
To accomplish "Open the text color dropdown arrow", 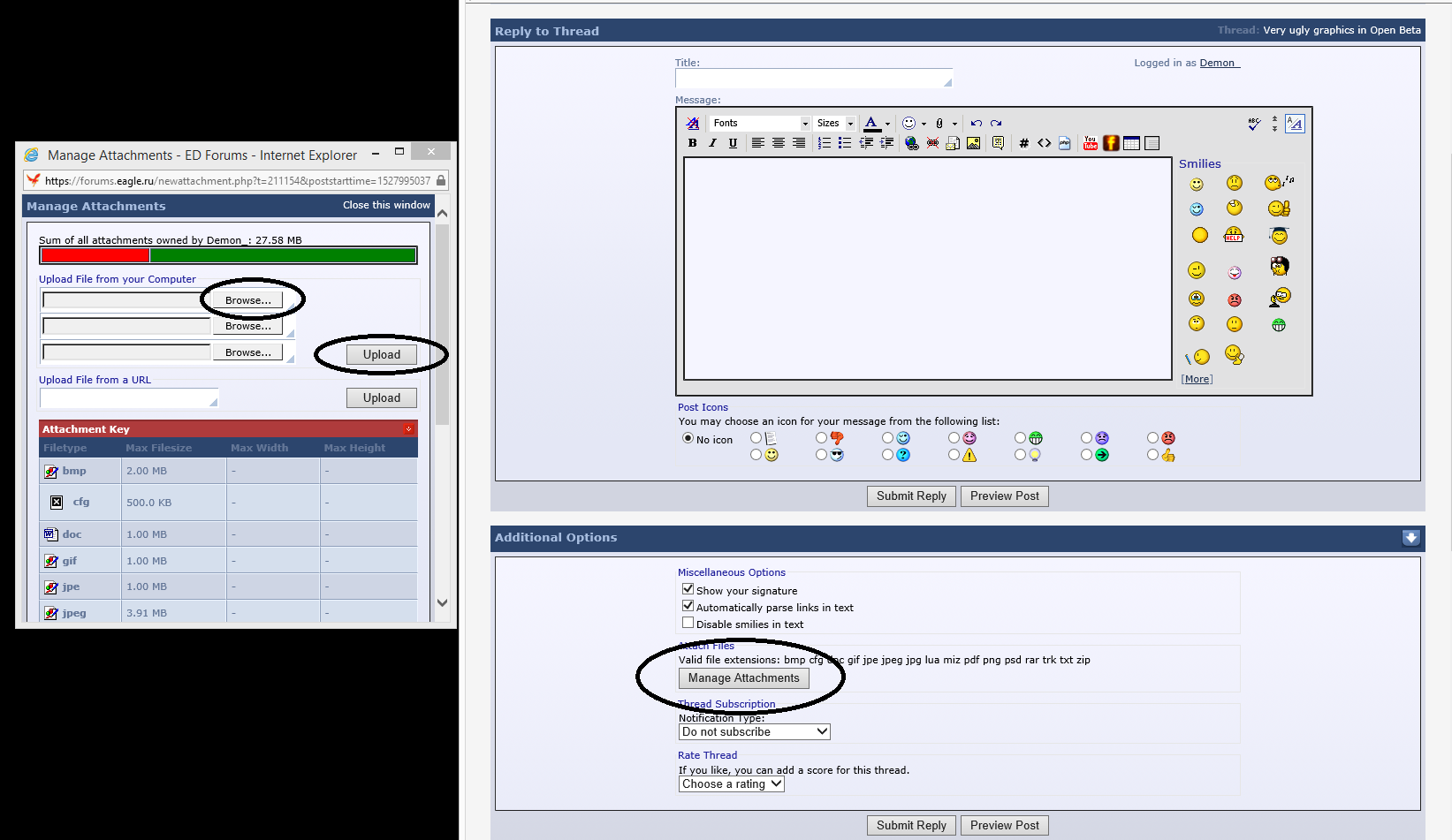I will 887,124.
